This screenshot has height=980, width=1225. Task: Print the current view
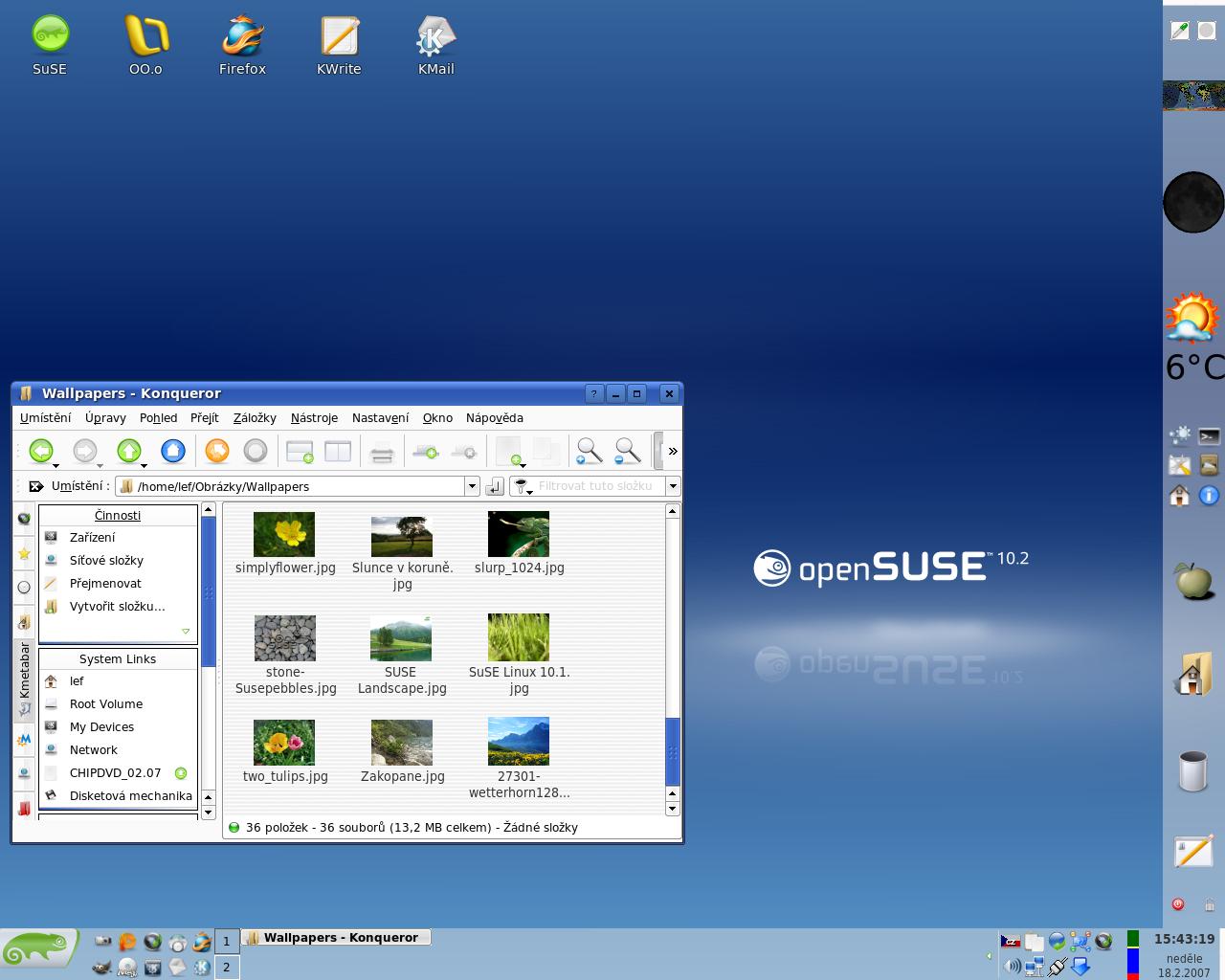click(382, 452)
